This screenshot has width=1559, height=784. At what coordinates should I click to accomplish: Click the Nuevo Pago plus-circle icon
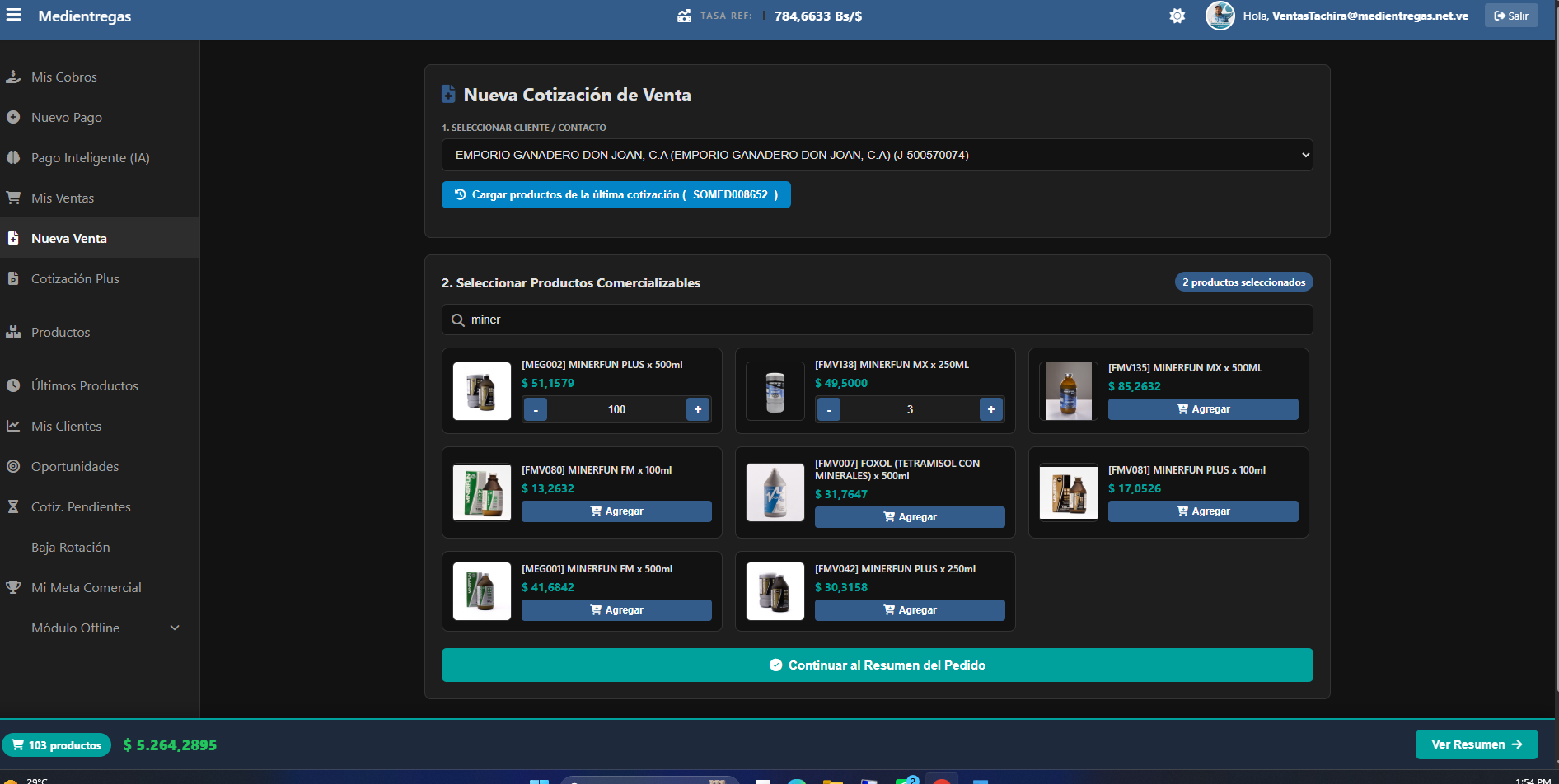[x=13, y=117]
